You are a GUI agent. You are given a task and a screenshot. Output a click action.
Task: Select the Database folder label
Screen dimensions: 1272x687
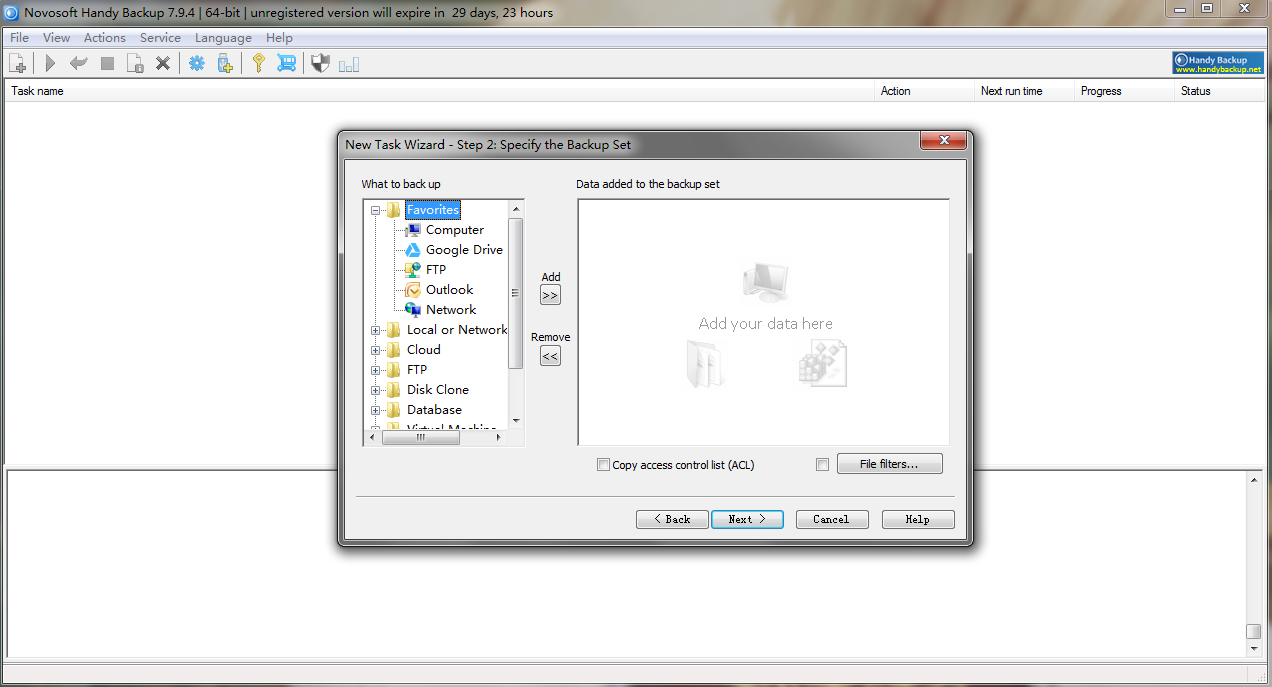click(434, 410)
